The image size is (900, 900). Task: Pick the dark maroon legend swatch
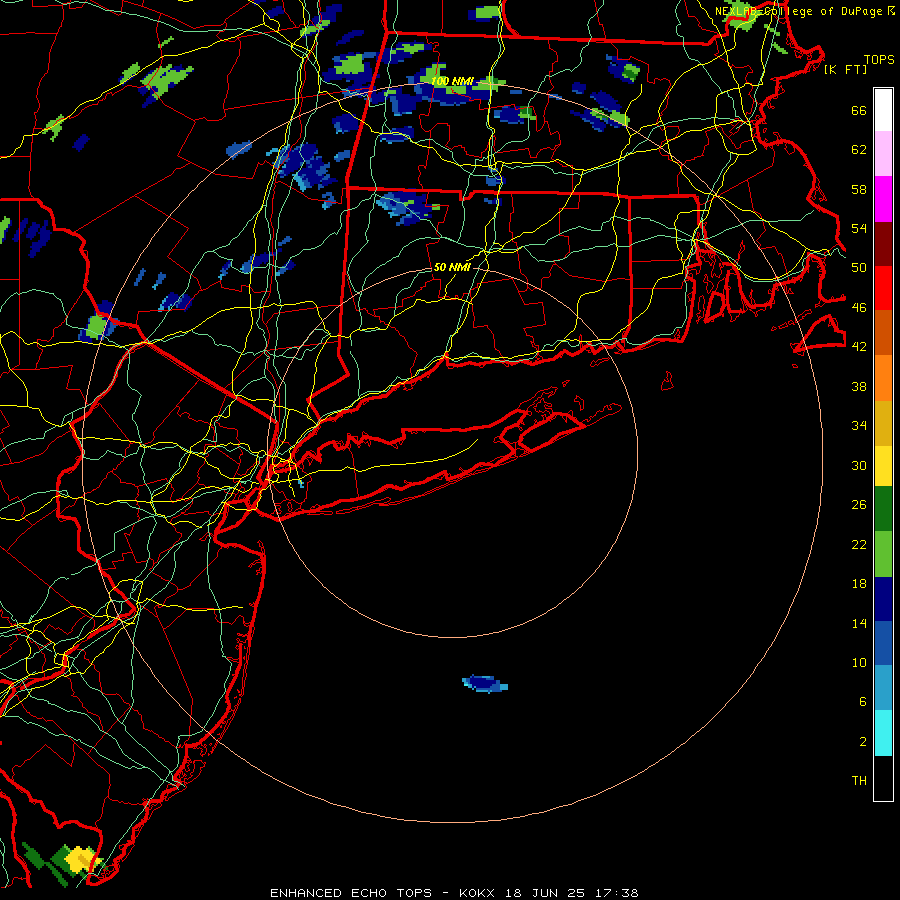pos(883,243)
